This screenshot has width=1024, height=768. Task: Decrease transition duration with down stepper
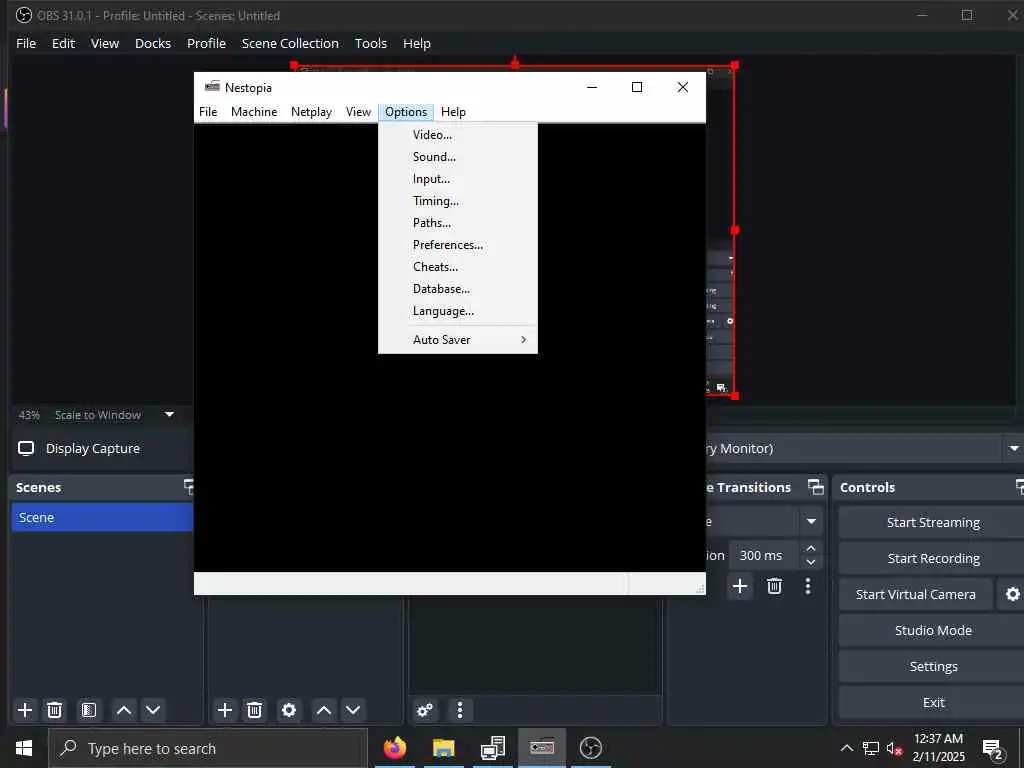pyautogui.click(x=811, y=562)
